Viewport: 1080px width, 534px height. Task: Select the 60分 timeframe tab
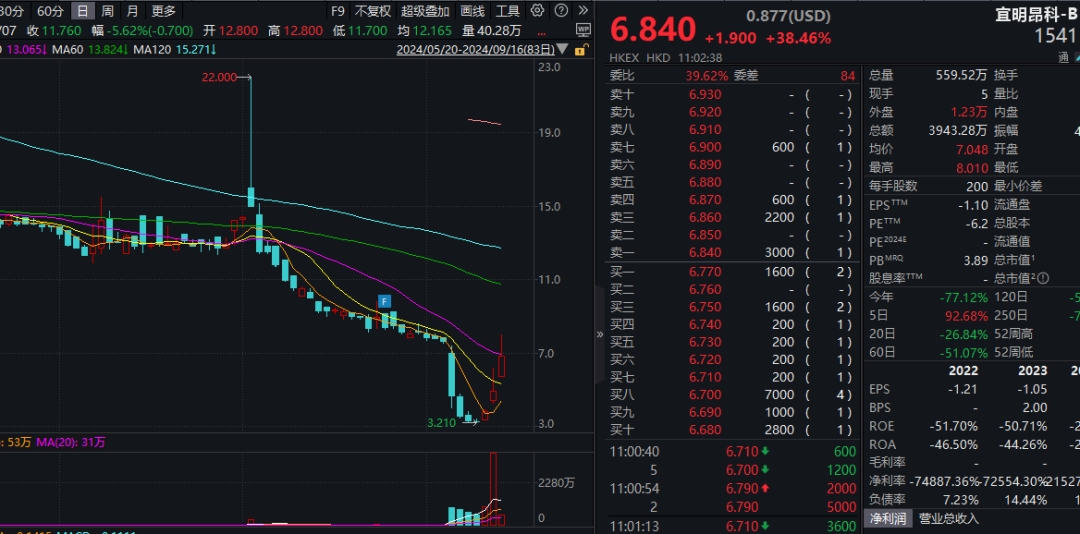coord(49,11)
